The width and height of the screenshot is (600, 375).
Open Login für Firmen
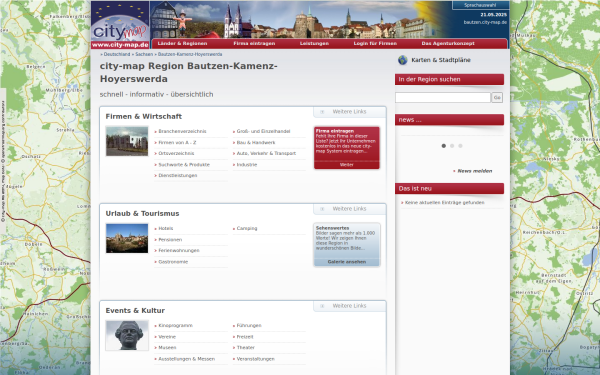(x=375, y=44)
